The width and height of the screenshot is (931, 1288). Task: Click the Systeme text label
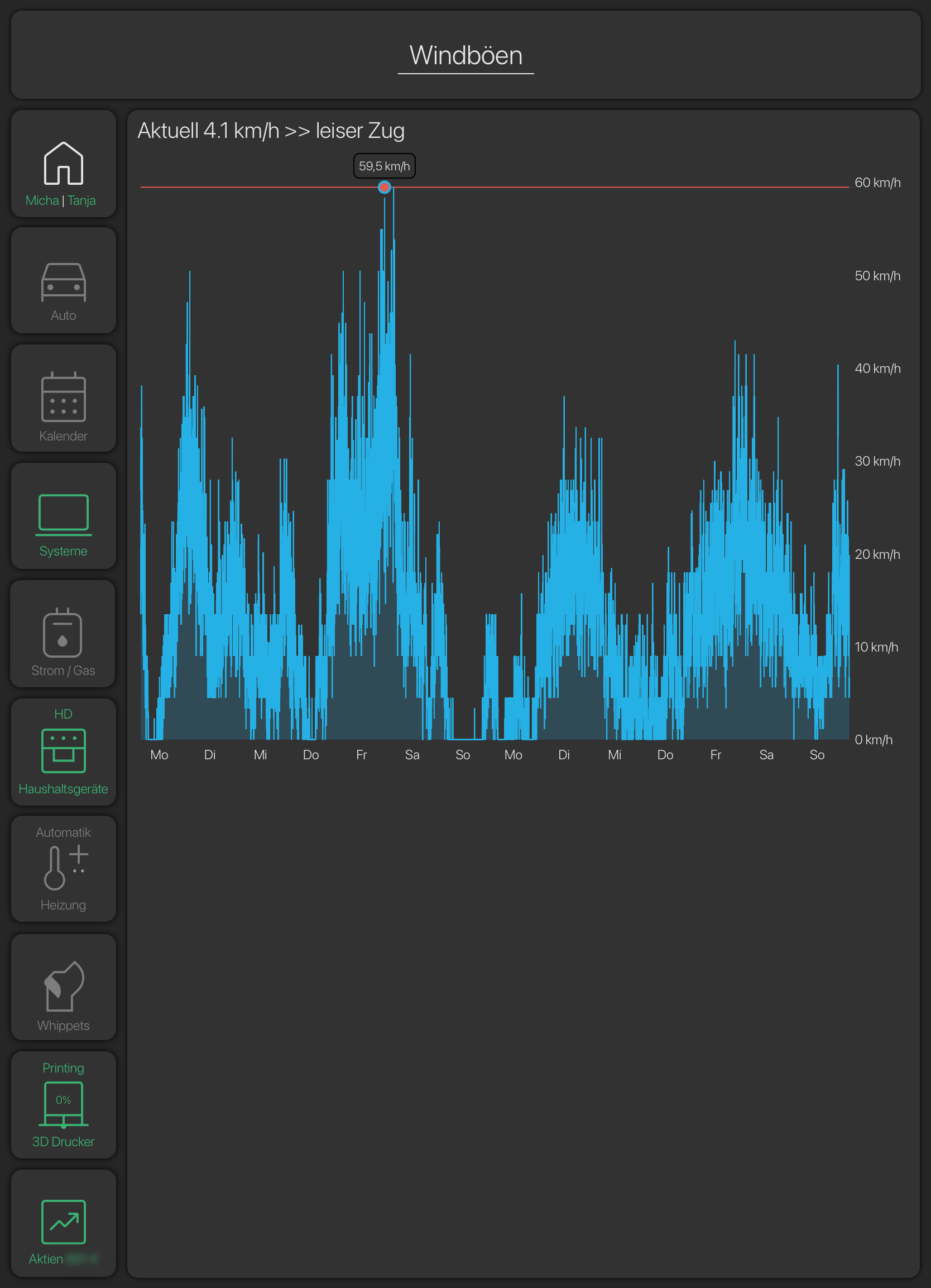pyautogui.click(x=64, y=551)
